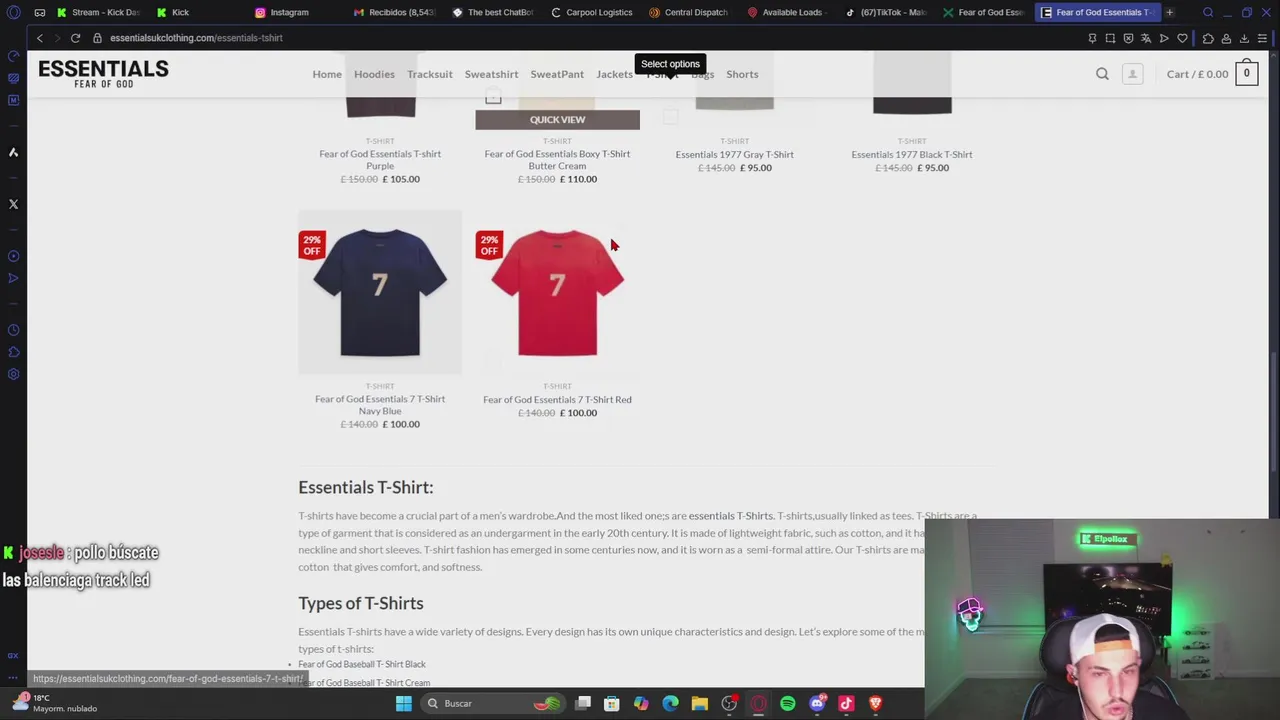Open the downloads icon in toolbar

click(x=1244, y=38)
